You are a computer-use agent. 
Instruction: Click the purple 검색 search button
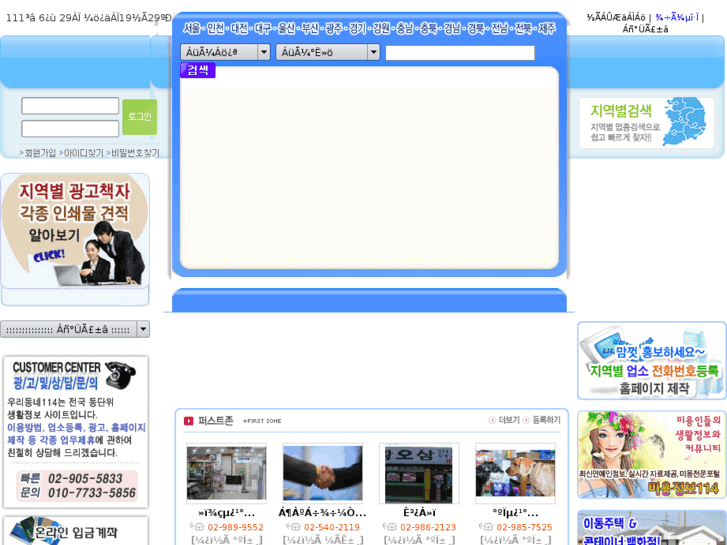pyautogui.click(x=198, y=70)
